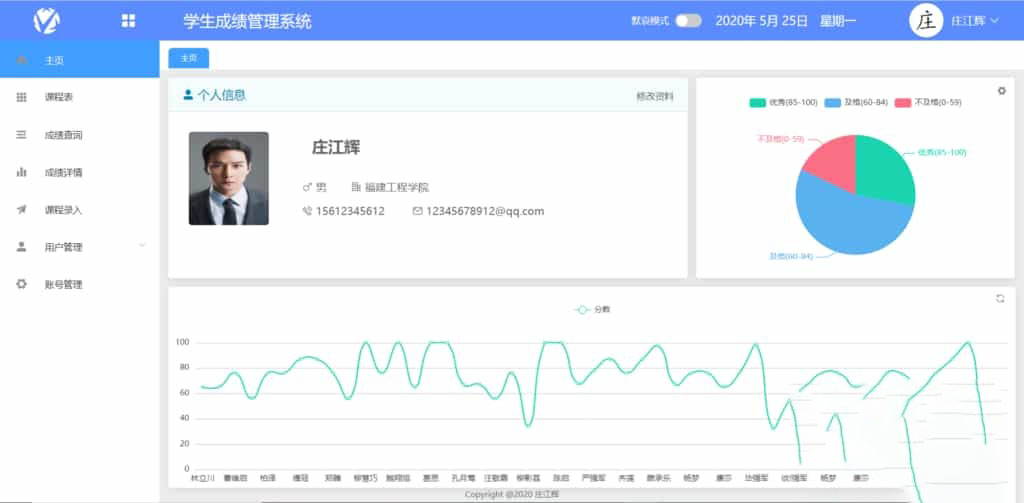Click the 林立川 label on the chart axis
This screenshot has height=503, width=1024.
coord(202,478)
